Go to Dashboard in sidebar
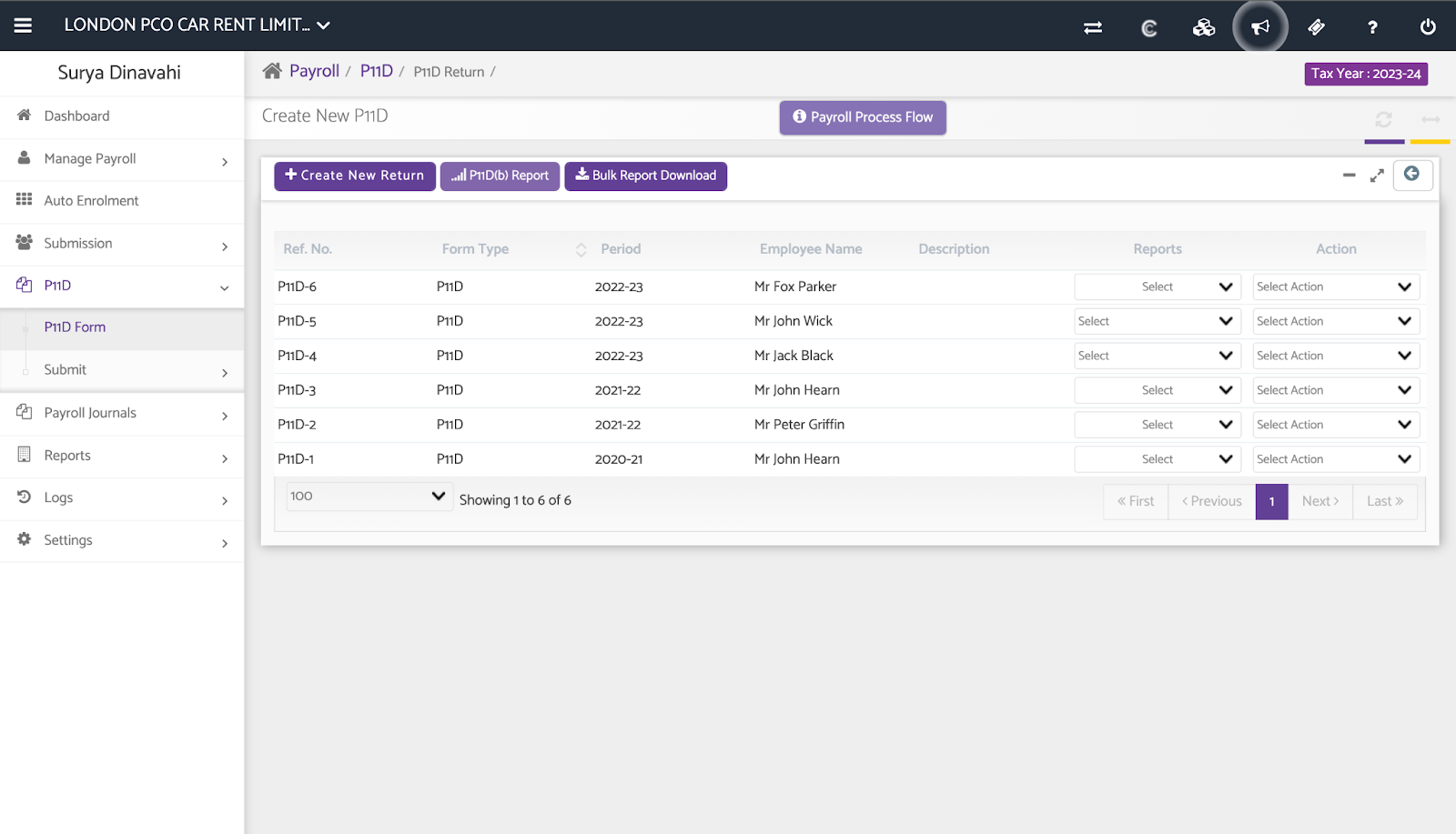The height and width of the screenshot is (834, 1456). click(122, 116)
